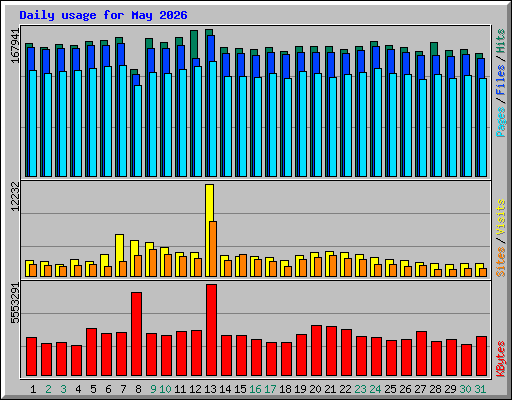Click day label 21 on the x-axis
This screenshot has width=512, height=400.
click(x=330, y=389)
